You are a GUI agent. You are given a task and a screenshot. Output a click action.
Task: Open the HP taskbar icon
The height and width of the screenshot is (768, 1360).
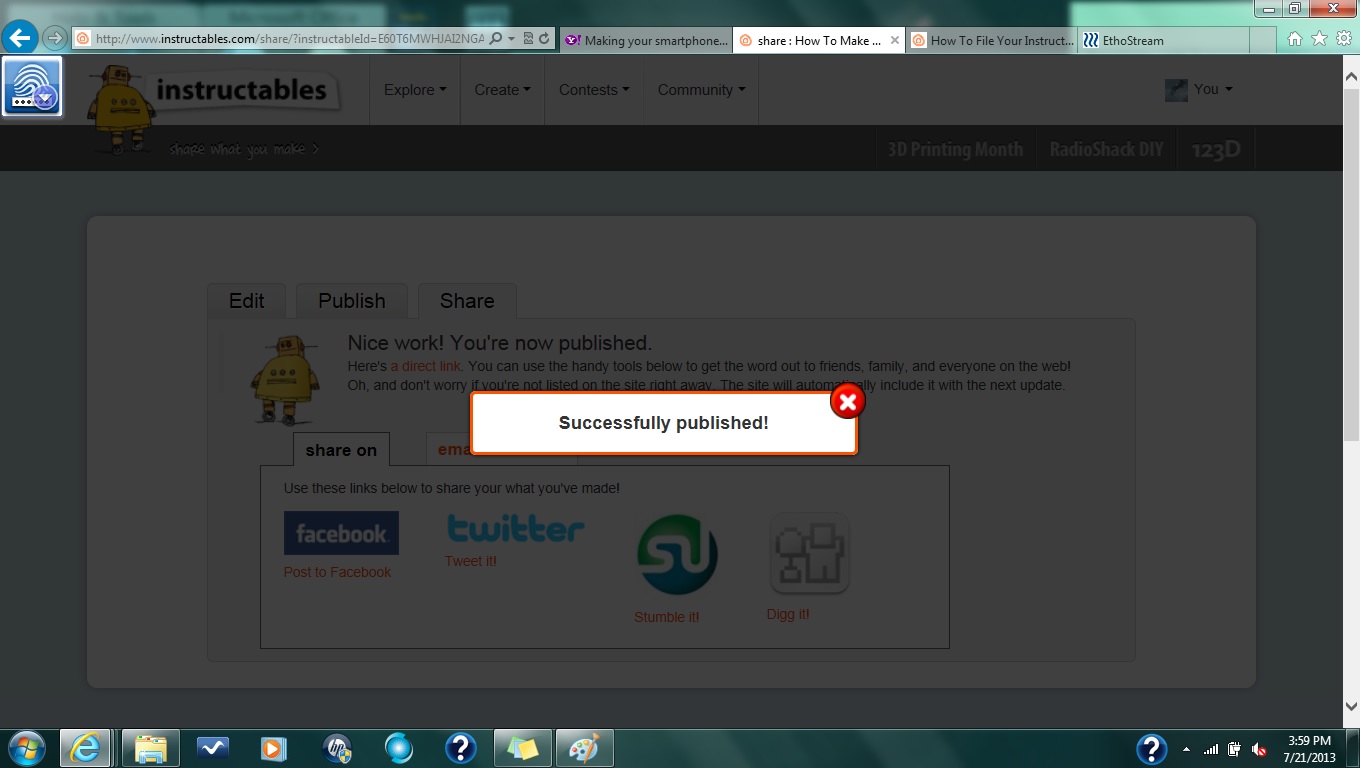point(337,748)
